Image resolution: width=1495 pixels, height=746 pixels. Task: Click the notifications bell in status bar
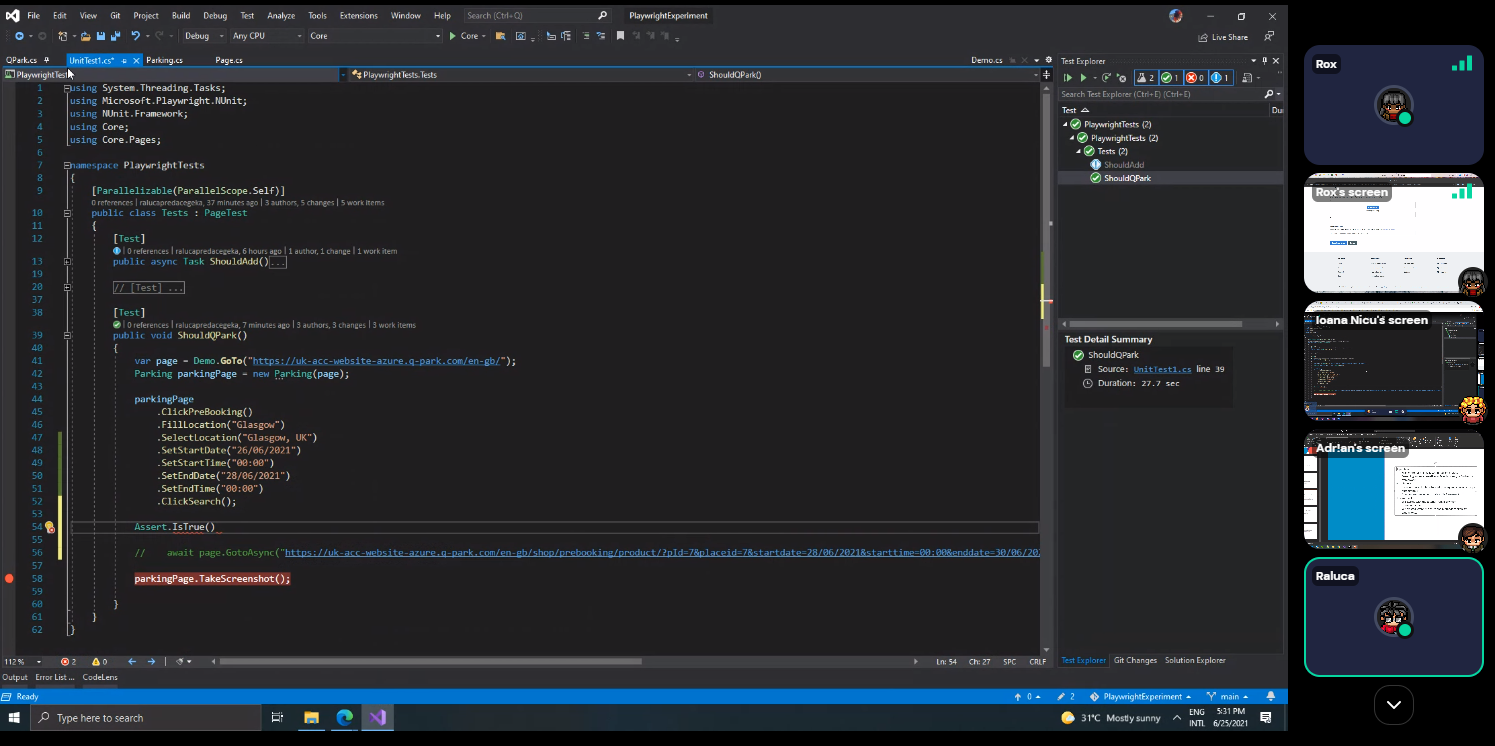1271,696
